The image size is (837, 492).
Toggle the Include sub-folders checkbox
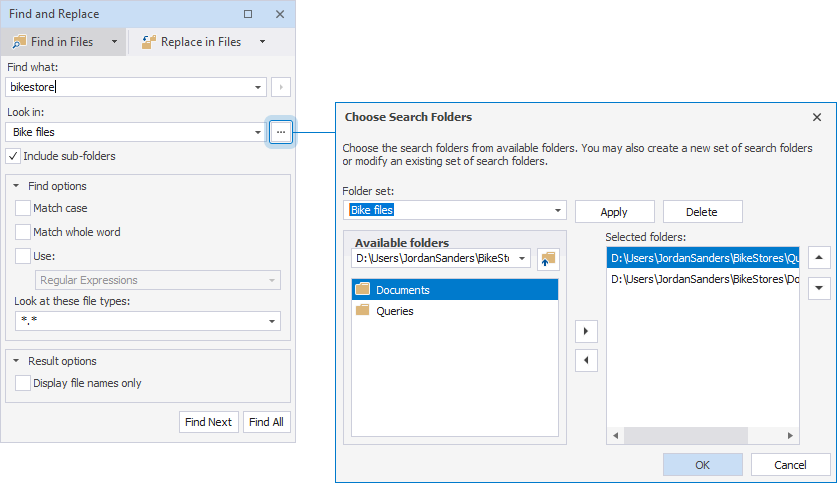coord(13,156)
